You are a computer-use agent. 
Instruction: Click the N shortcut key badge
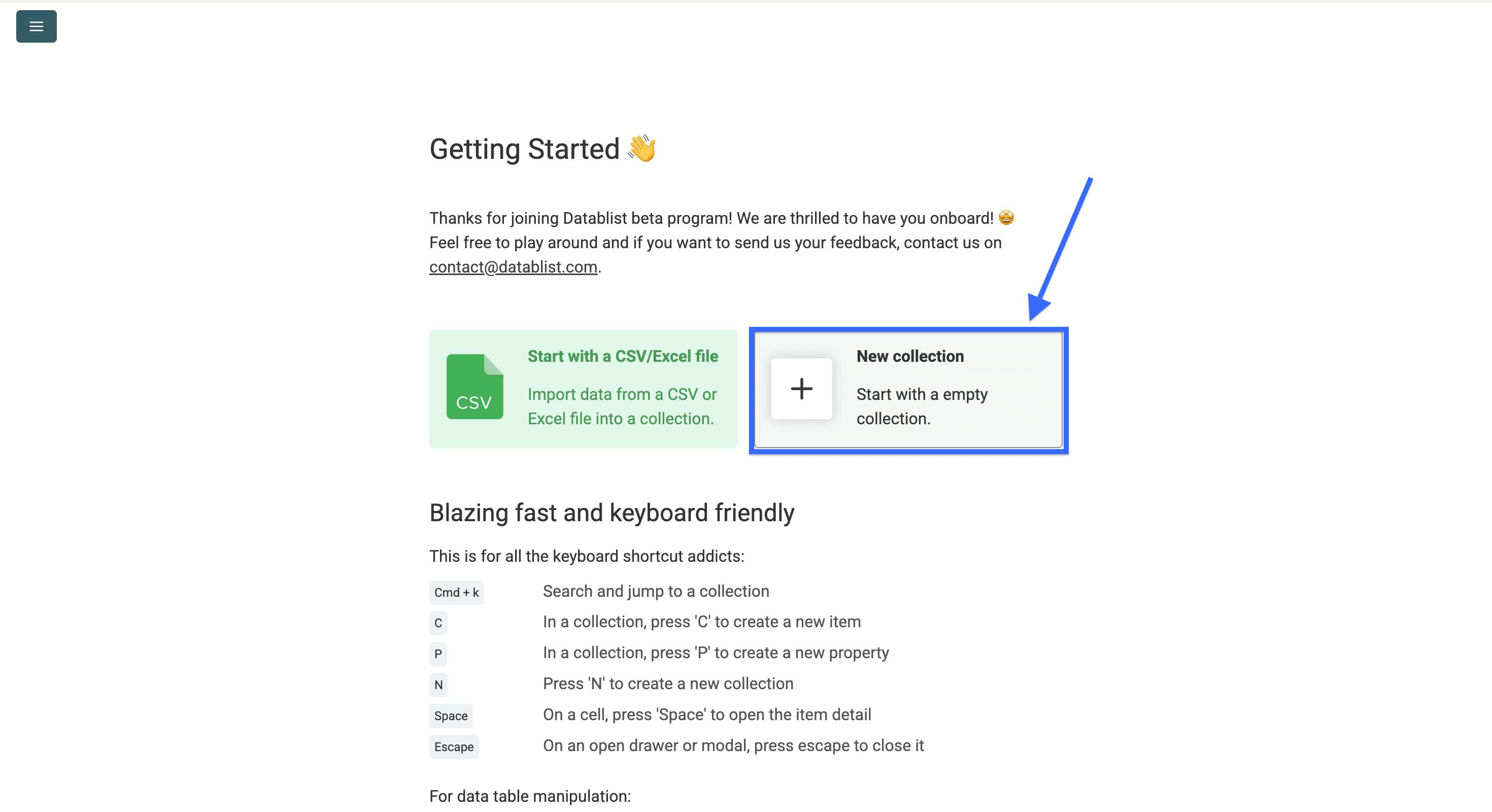coord(438,685)
